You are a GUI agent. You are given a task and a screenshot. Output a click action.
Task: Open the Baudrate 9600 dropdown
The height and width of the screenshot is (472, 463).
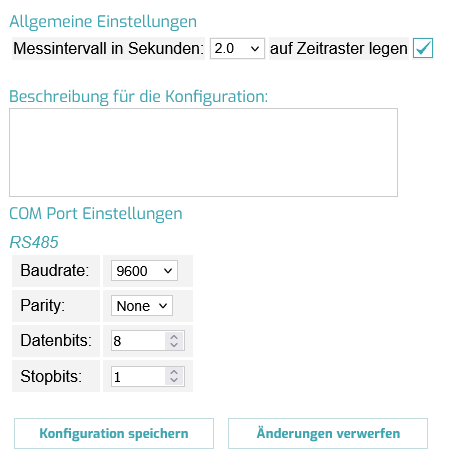tap(144, 271)
